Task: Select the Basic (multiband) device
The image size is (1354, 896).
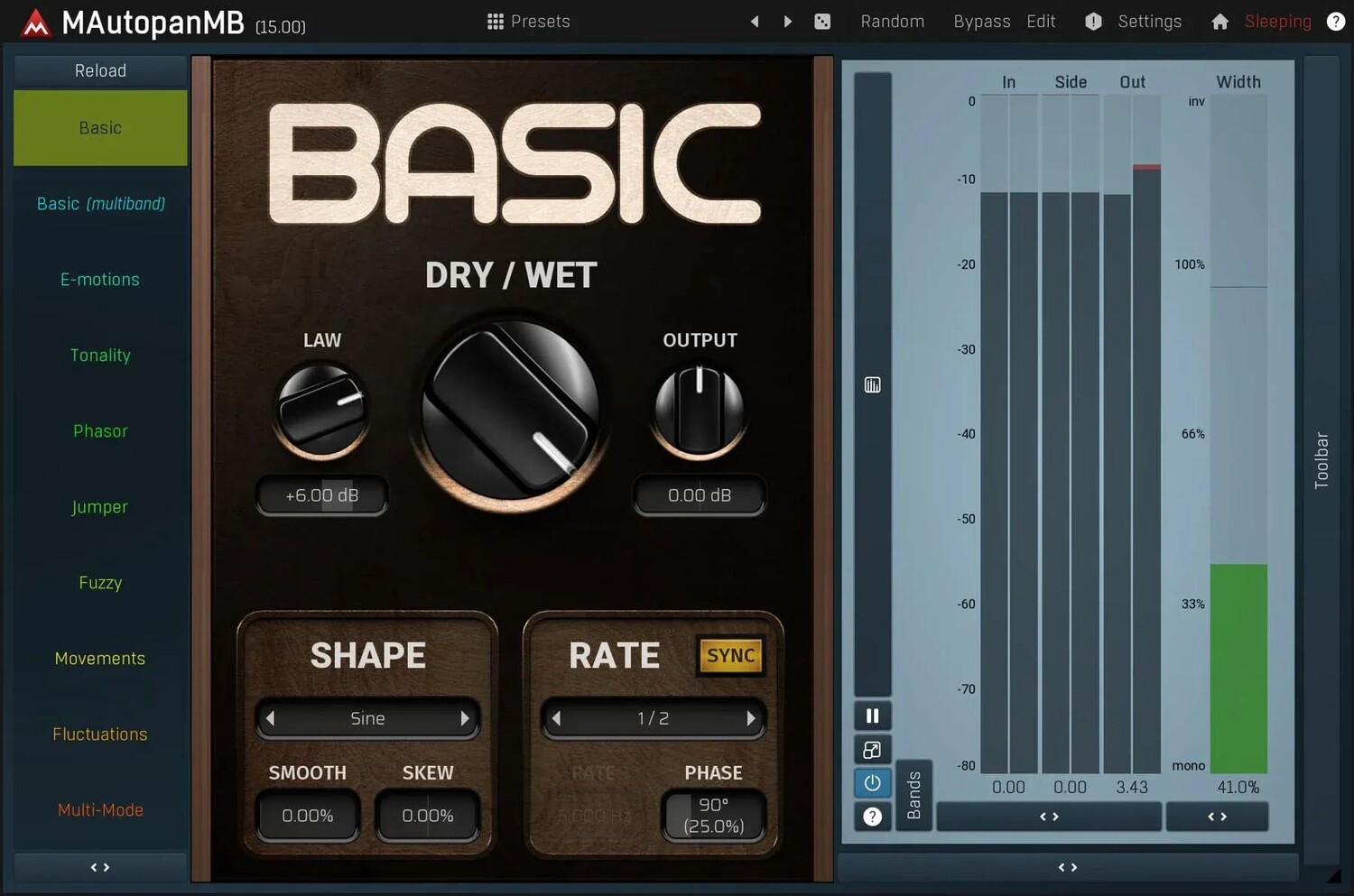Action: coord(100,204)
